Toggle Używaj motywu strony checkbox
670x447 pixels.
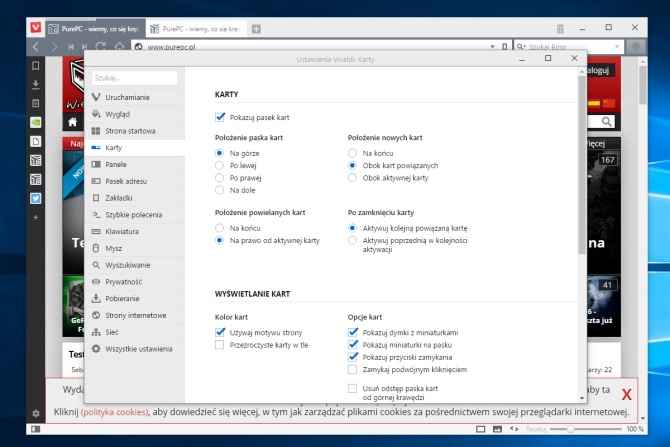(220, 332)
